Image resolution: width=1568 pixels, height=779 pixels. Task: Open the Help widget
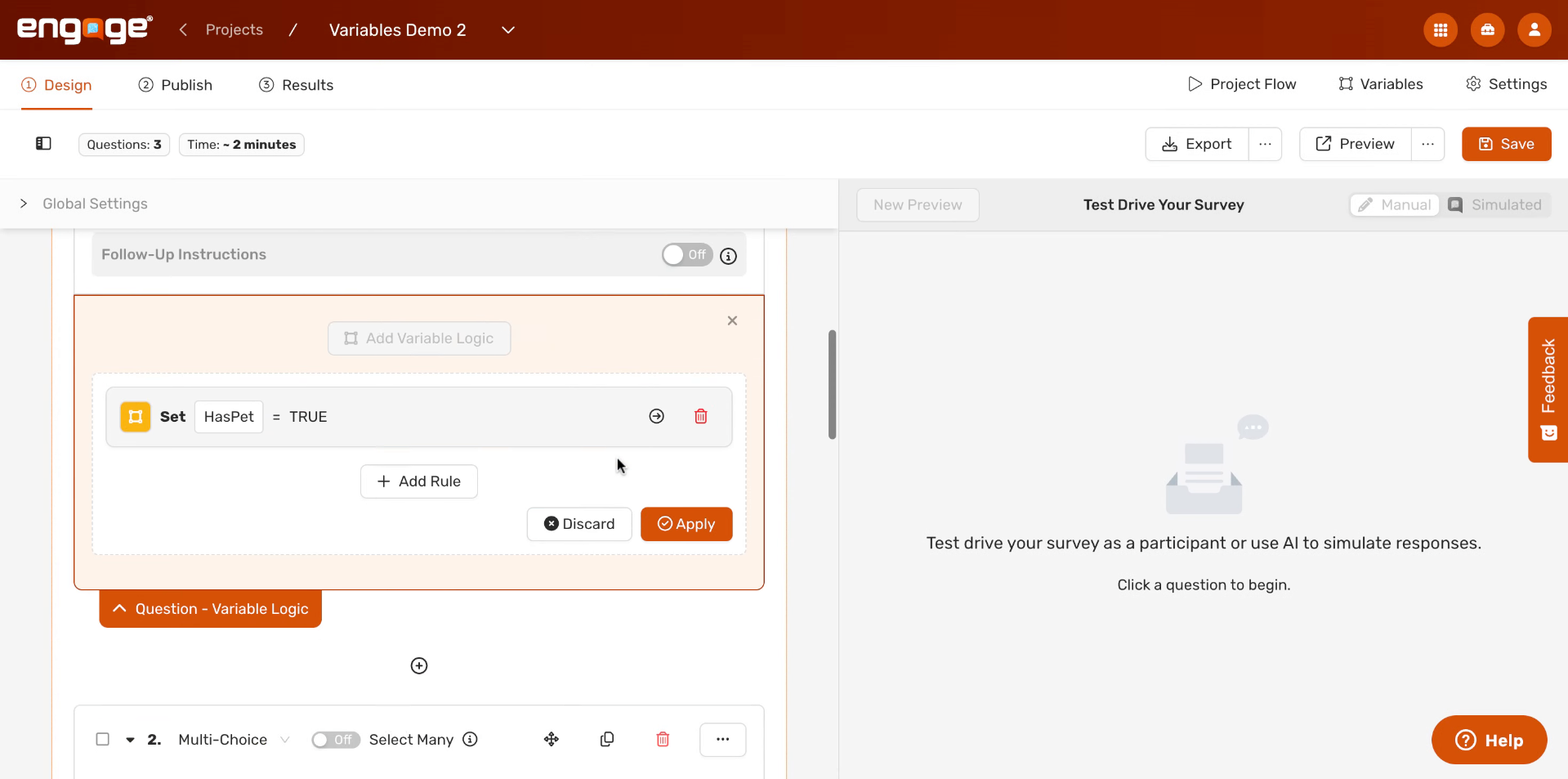(x=1490, y=740)
